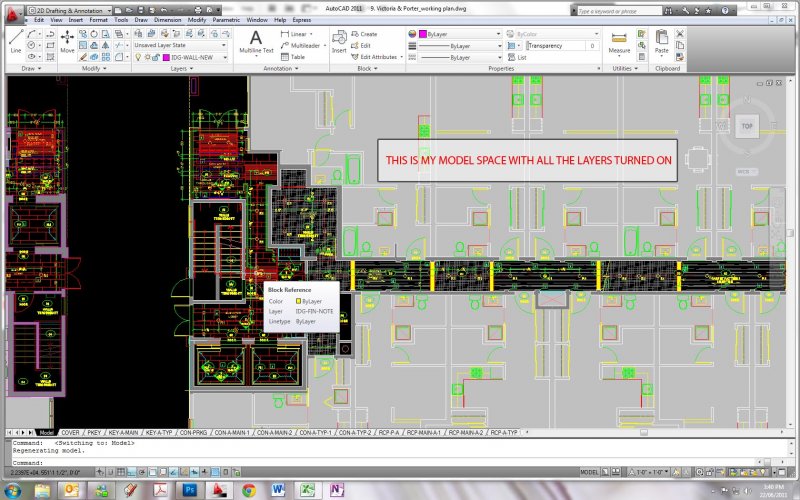Switch to the COVER layout tab
This screenshot has height=500, width=800.
point(70,432)
